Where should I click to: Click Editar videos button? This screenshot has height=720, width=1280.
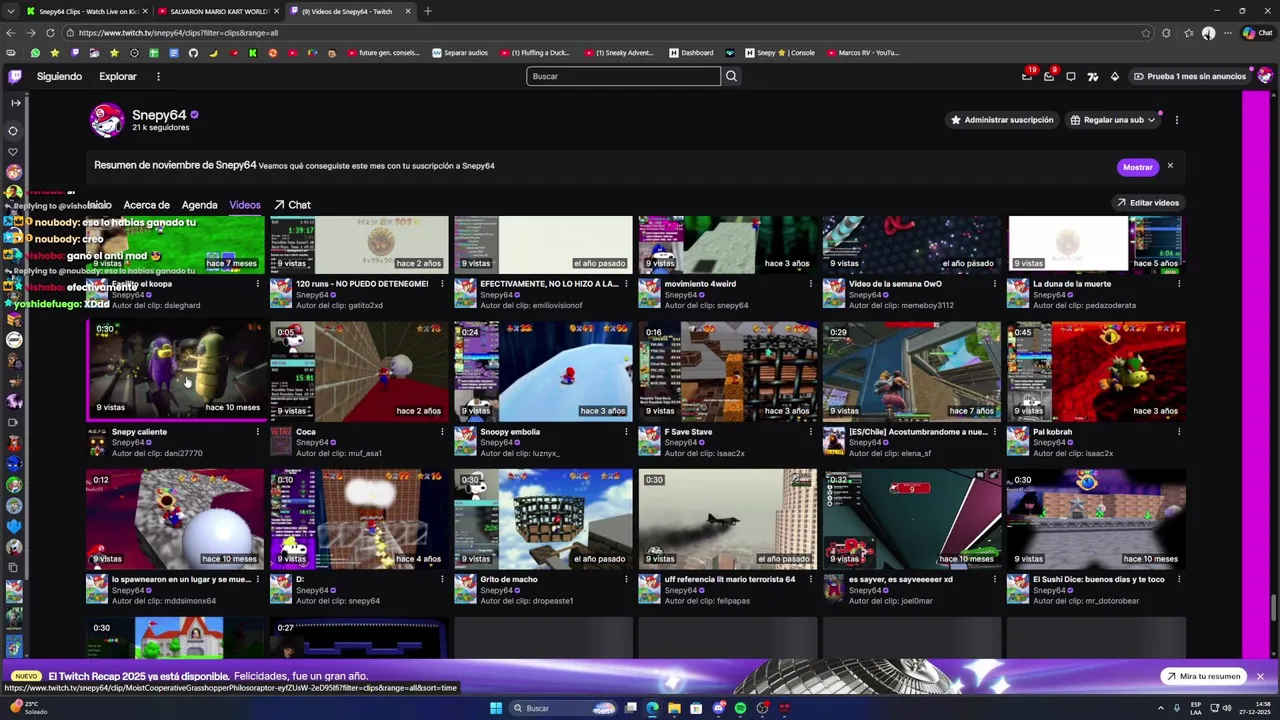point(1148,203)
